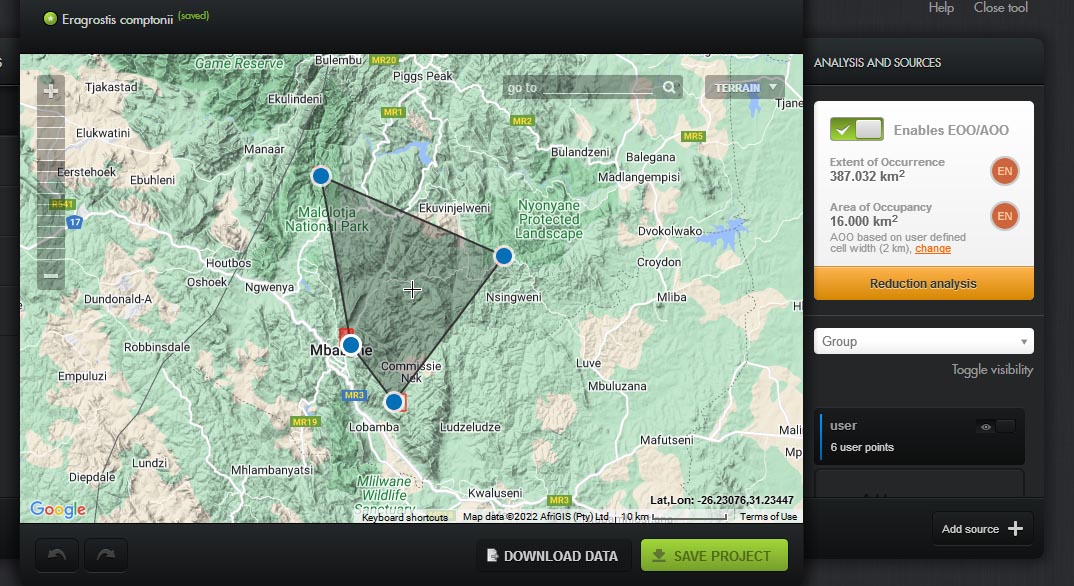Screen dimensions: 1074x586
Task: Click the EN badge for Extent of Occurrence
Action: 1004,172
